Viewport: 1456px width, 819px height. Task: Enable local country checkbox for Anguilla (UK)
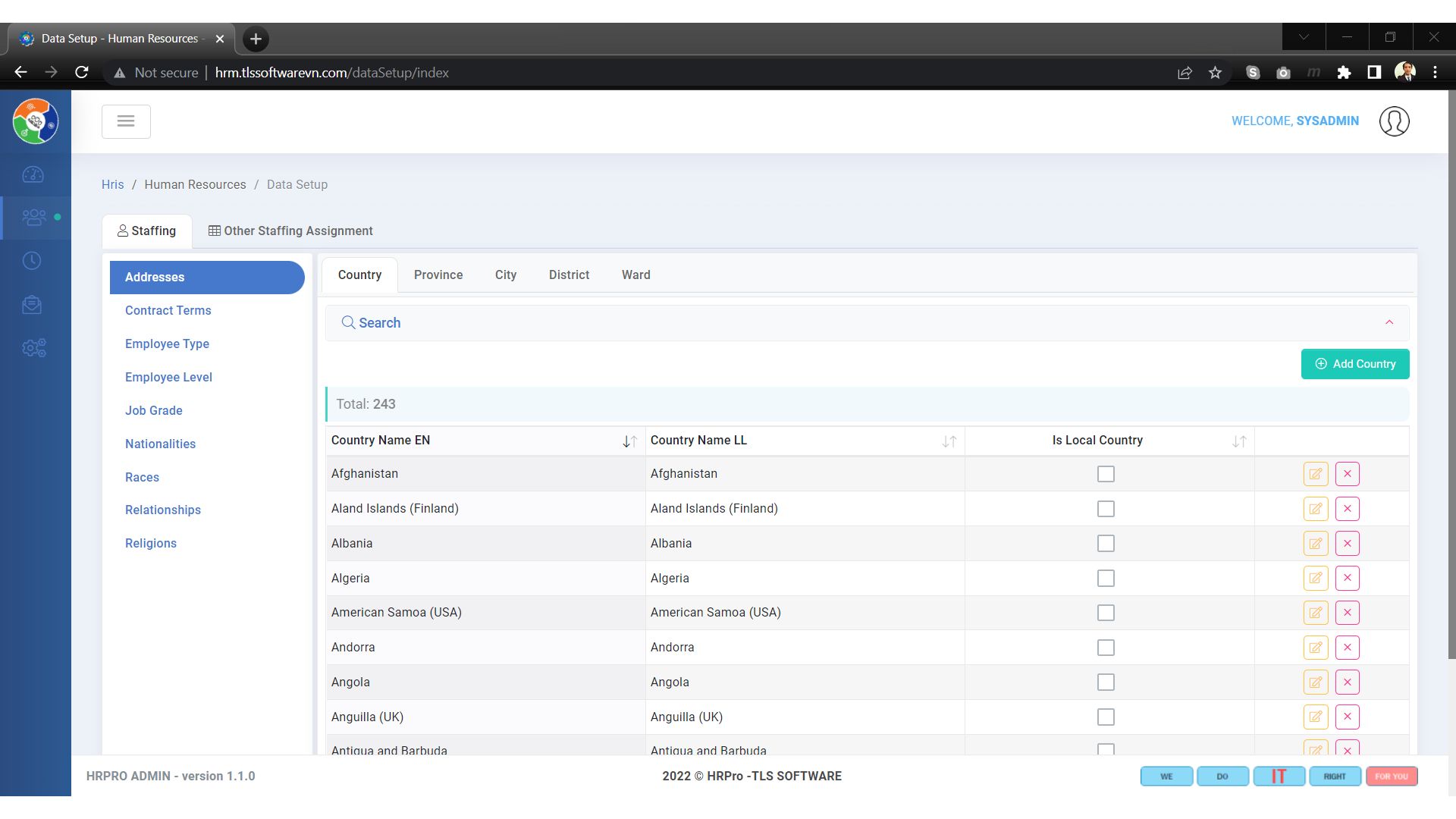(x=1106, y=717)
